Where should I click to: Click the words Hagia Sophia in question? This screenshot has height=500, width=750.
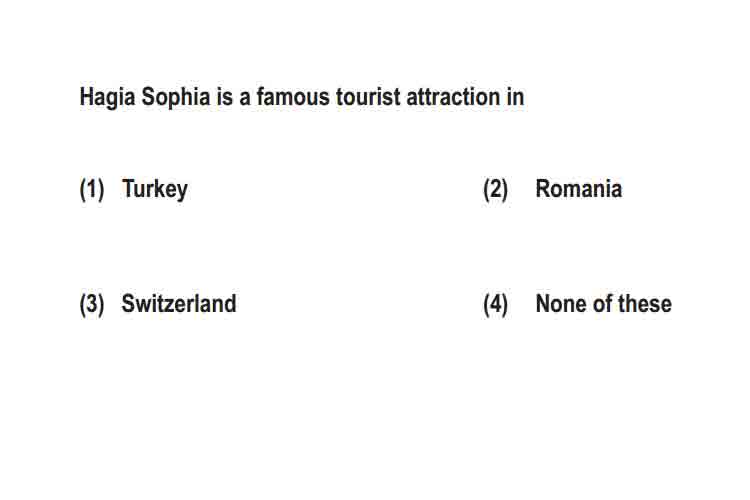click(145, 98)
